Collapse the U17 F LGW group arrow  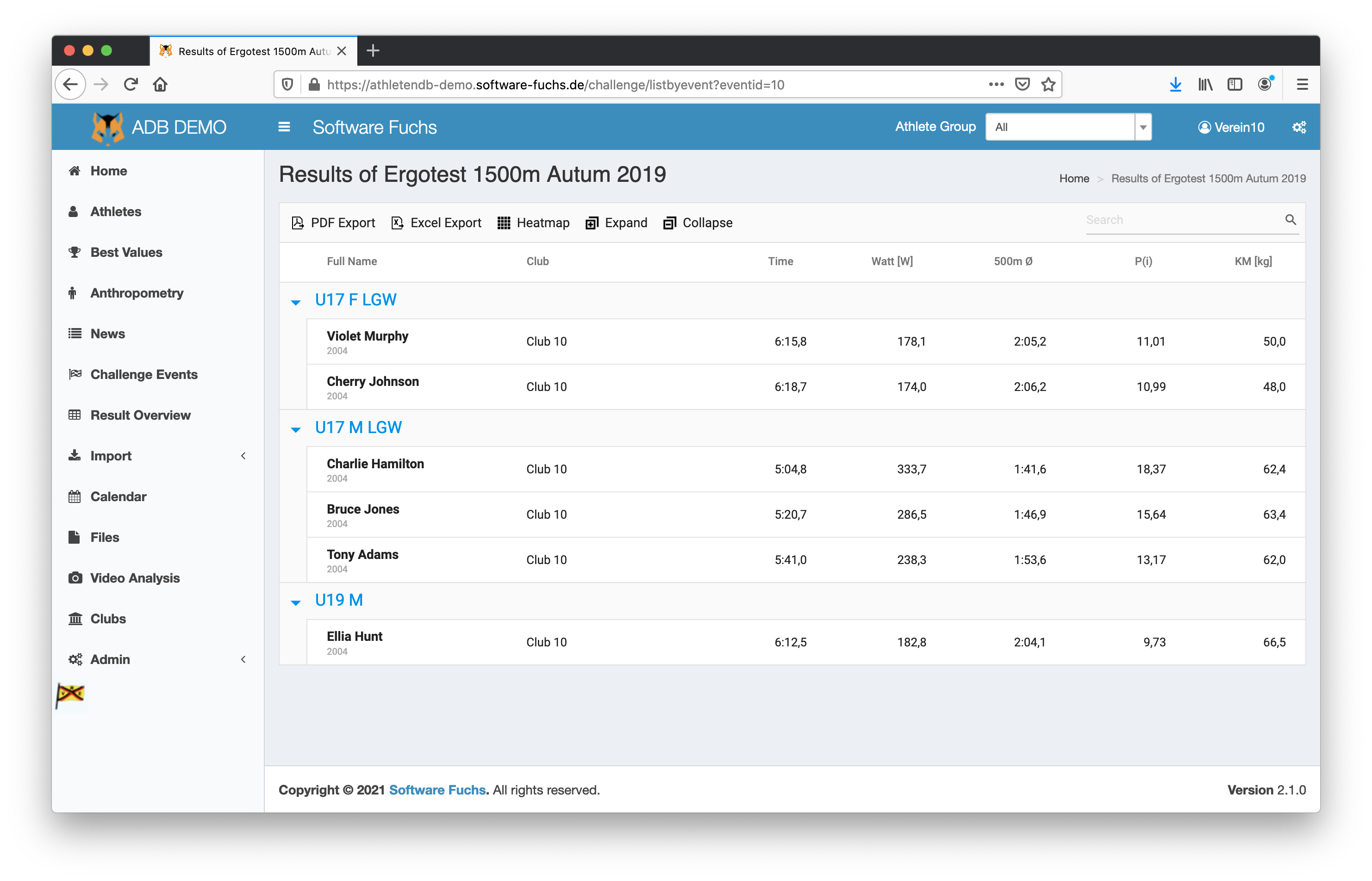coord(296,302)
